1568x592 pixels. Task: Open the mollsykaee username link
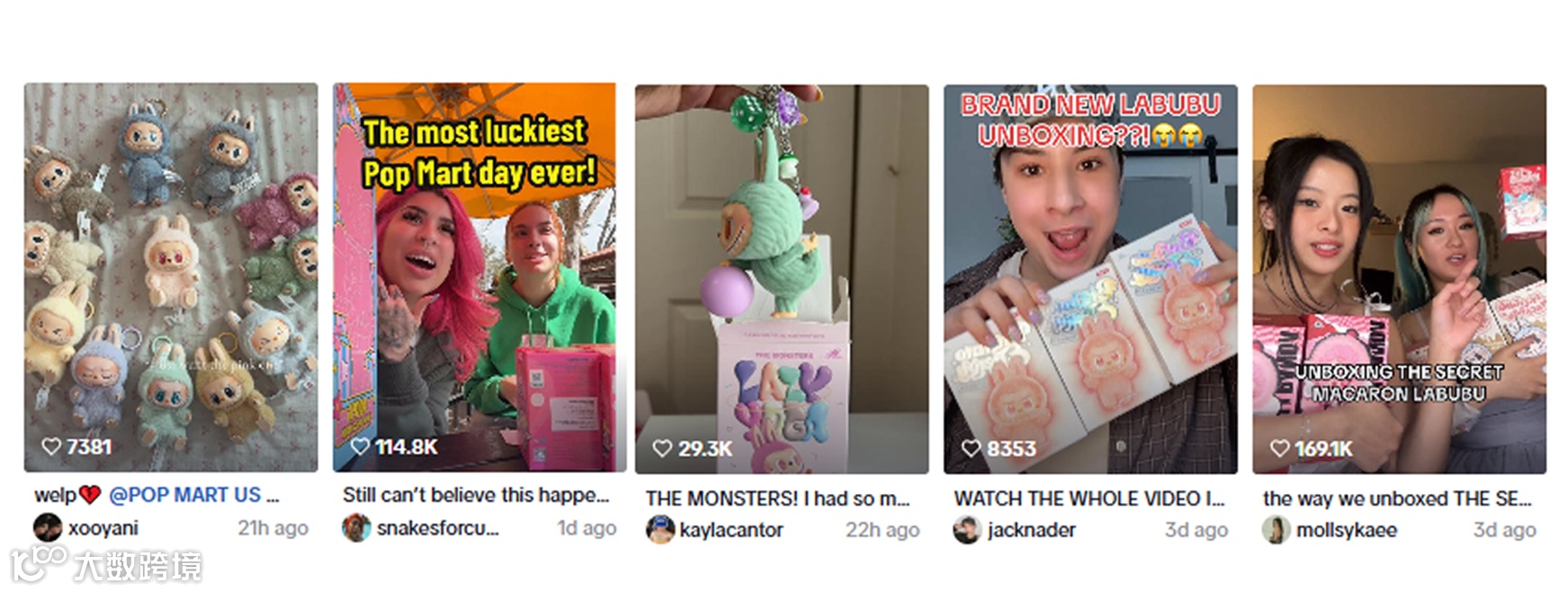click(x=1347, y=530)
